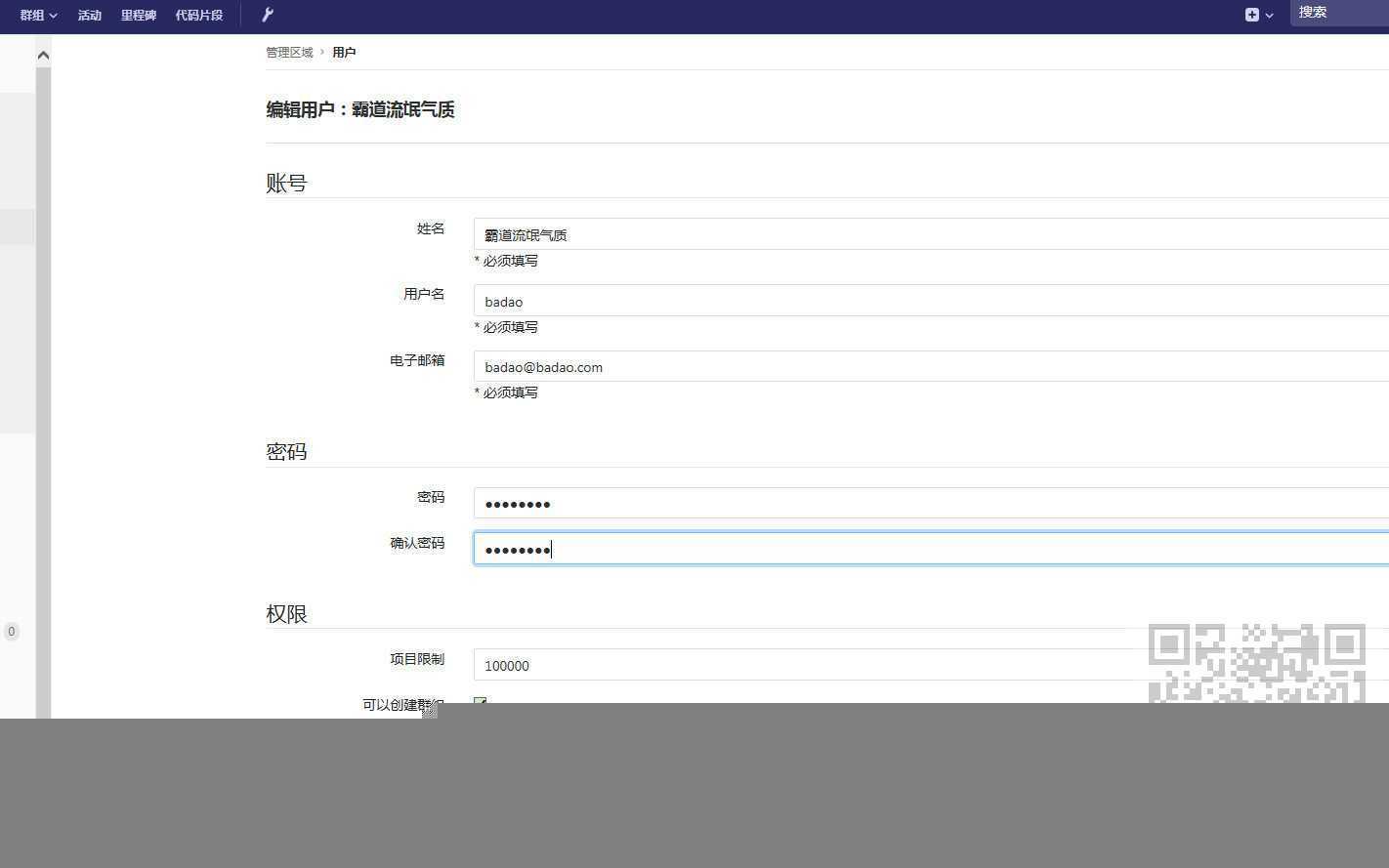Focus the 搜索 search box
1389x868 pixels.
click(x=1339, y=13)
